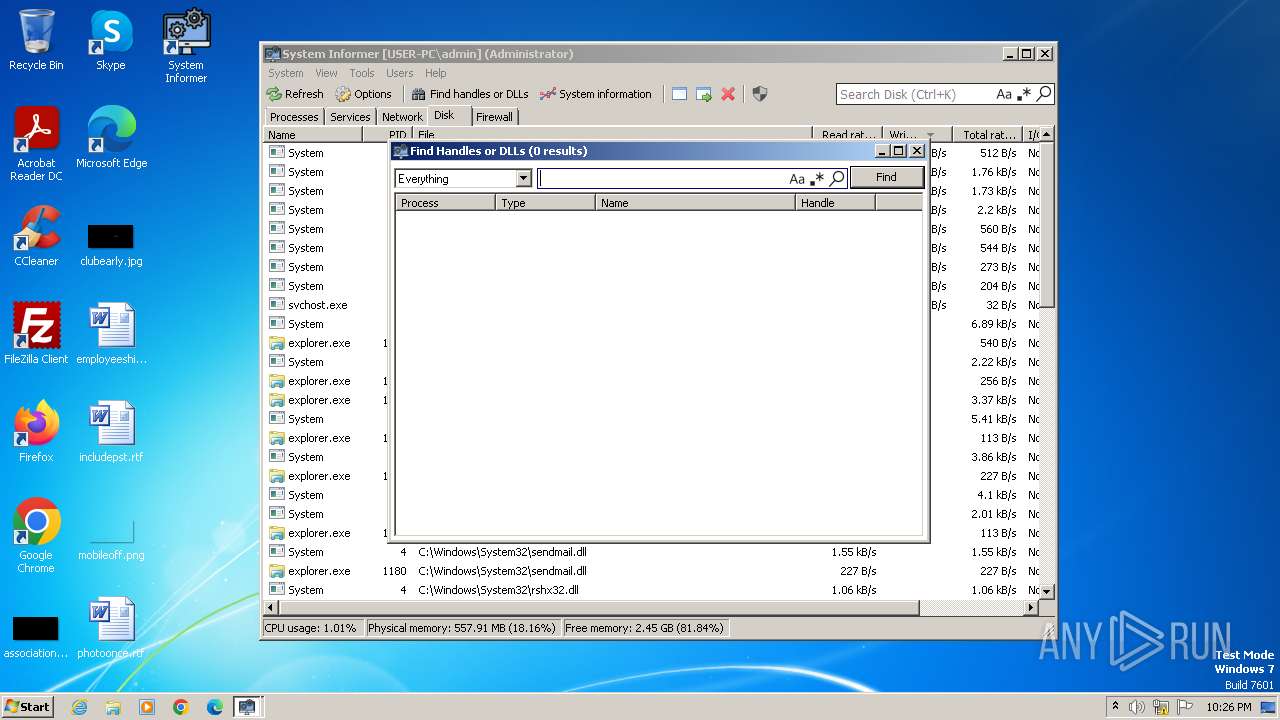Viewport: 1280px width, 720px height.
Task: Toggle case sensitive Aa in Search Disk box
Action: [x=1004, y=94]
